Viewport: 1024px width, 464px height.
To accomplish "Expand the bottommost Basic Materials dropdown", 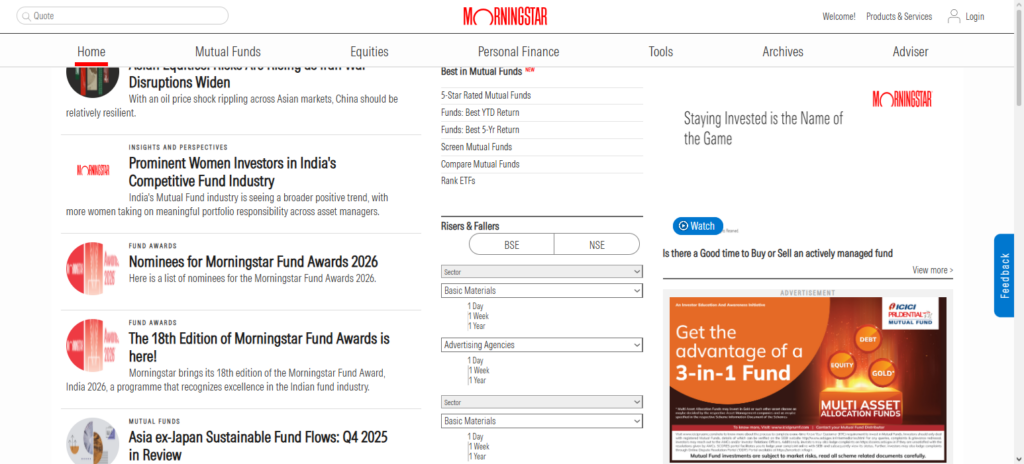I will [542, 421].
